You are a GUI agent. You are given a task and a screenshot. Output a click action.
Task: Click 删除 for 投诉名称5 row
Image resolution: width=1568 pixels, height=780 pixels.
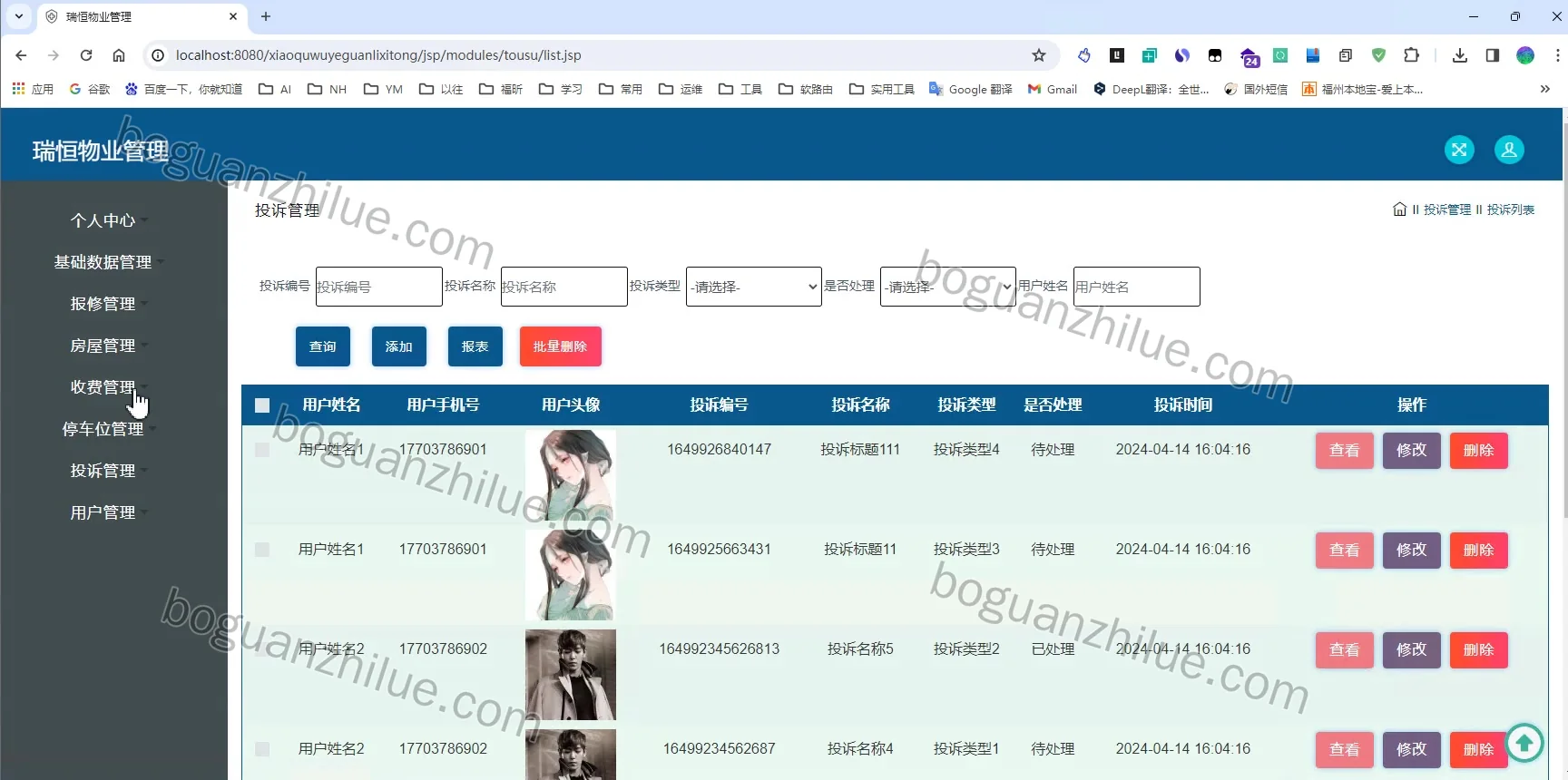[x=1479, y=650]
